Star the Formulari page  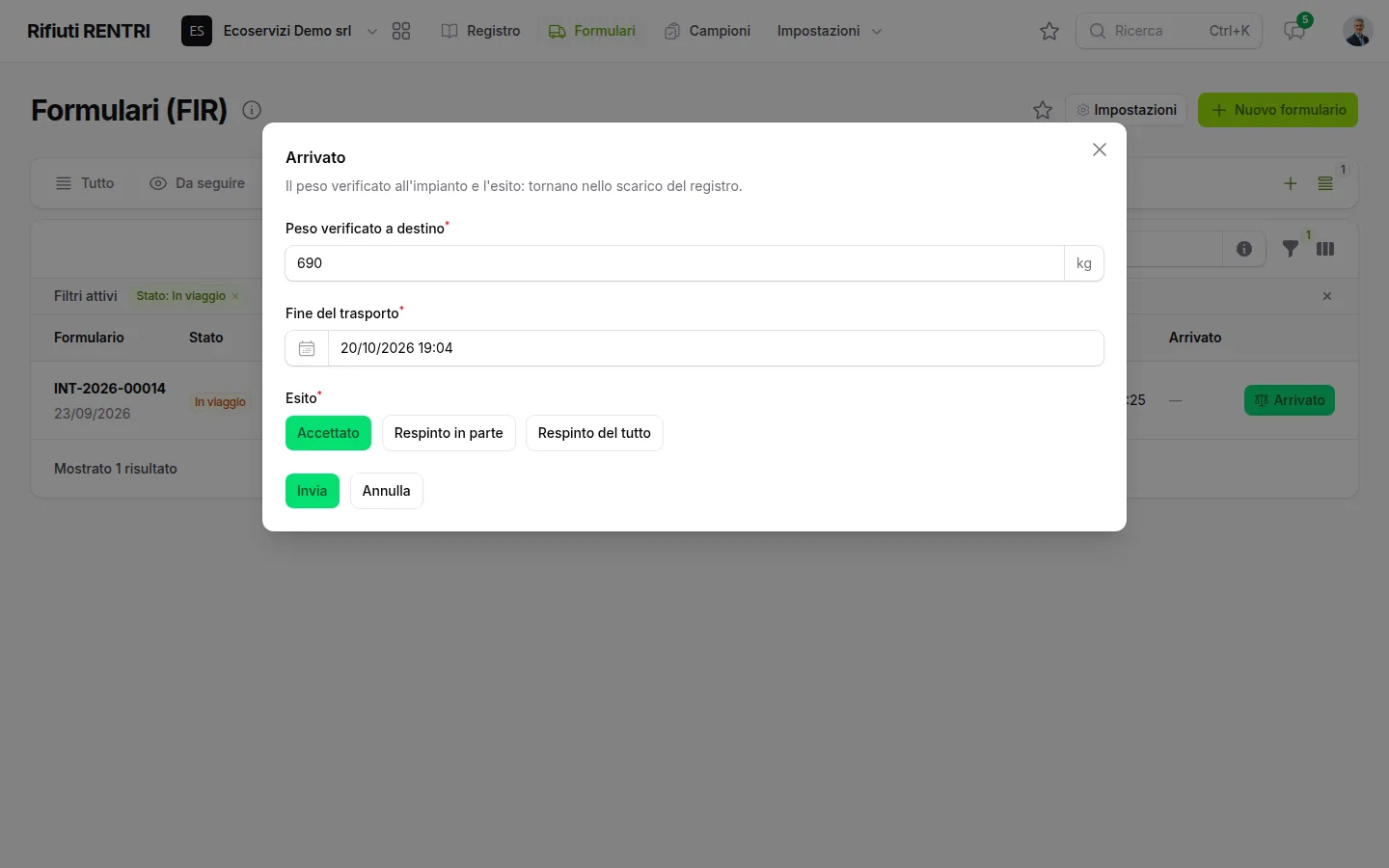1043,110
